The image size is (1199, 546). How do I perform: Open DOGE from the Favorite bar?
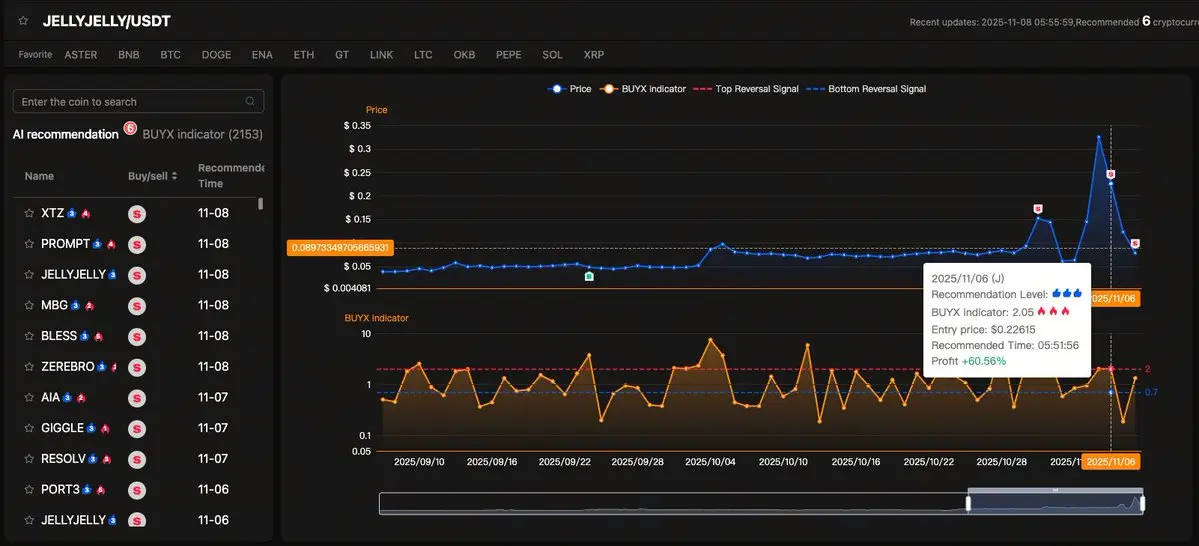click(x=216, y=55)
